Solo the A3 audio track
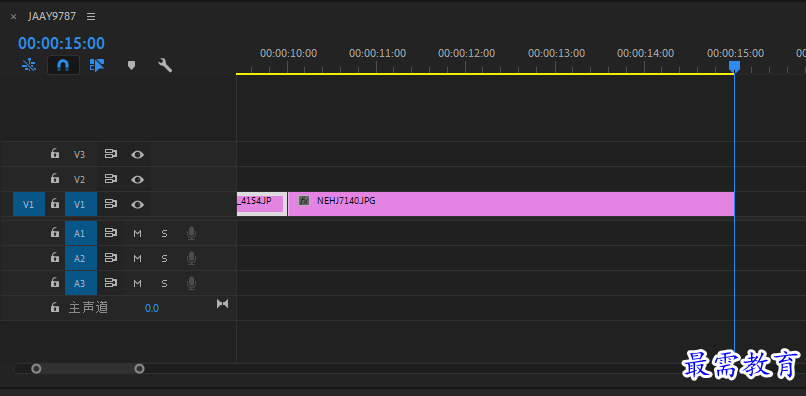 pyautogui.click(x=164, y=283)
